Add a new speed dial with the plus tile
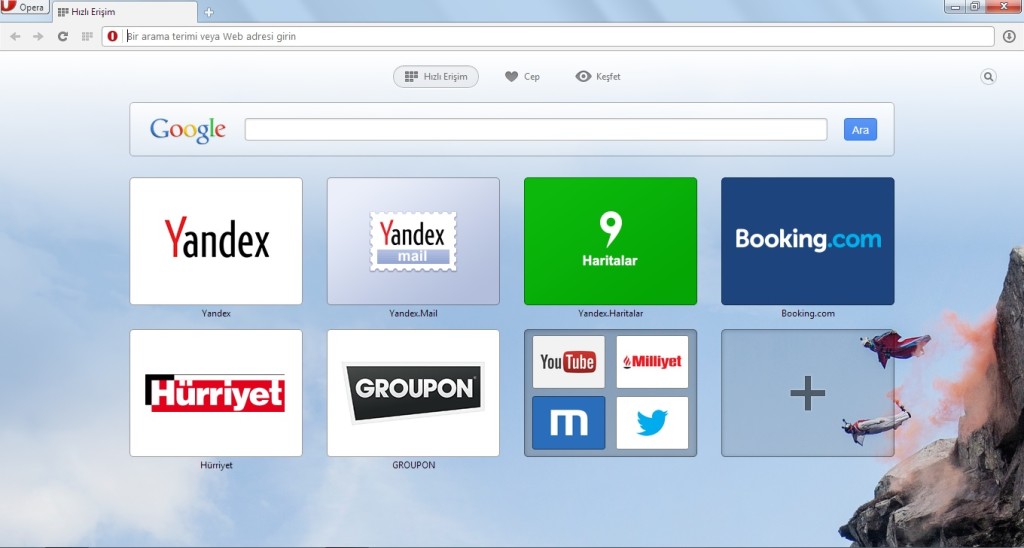This screenshot has width=1024, height=548. pyautogui.click(x=807, y=393)
